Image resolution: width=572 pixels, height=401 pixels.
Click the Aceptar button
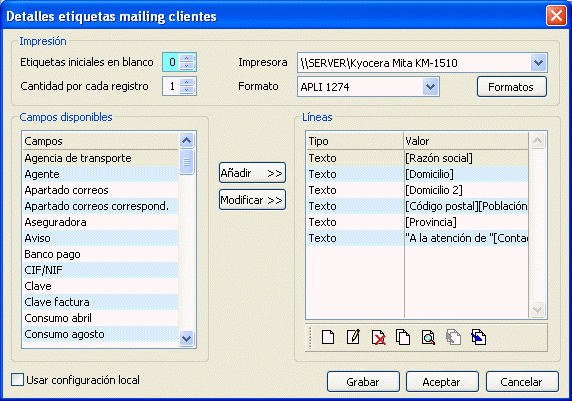pyautogui.click(x=442, y=382)
